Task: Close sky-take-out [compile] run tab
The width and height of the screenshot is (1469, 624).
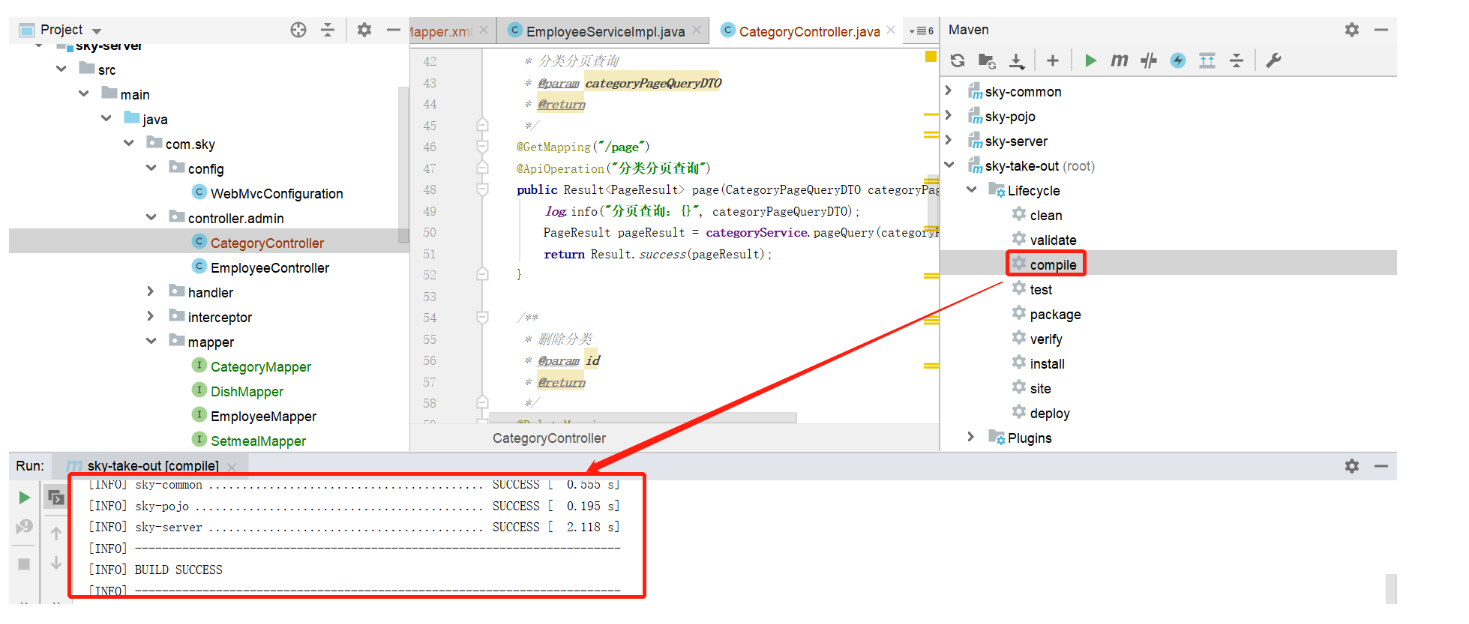Action: tap(232, 467)
